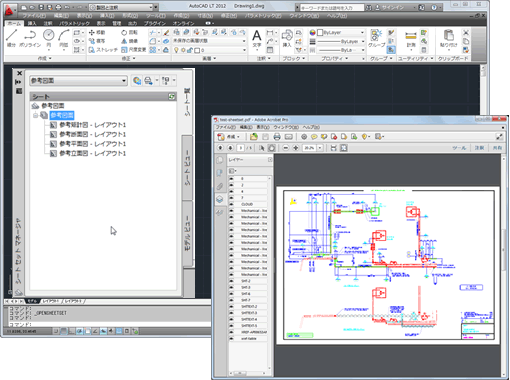Open the layer state dropdown in Layers panel
This screenshot has width=510, height=380.
coord(209,41)
